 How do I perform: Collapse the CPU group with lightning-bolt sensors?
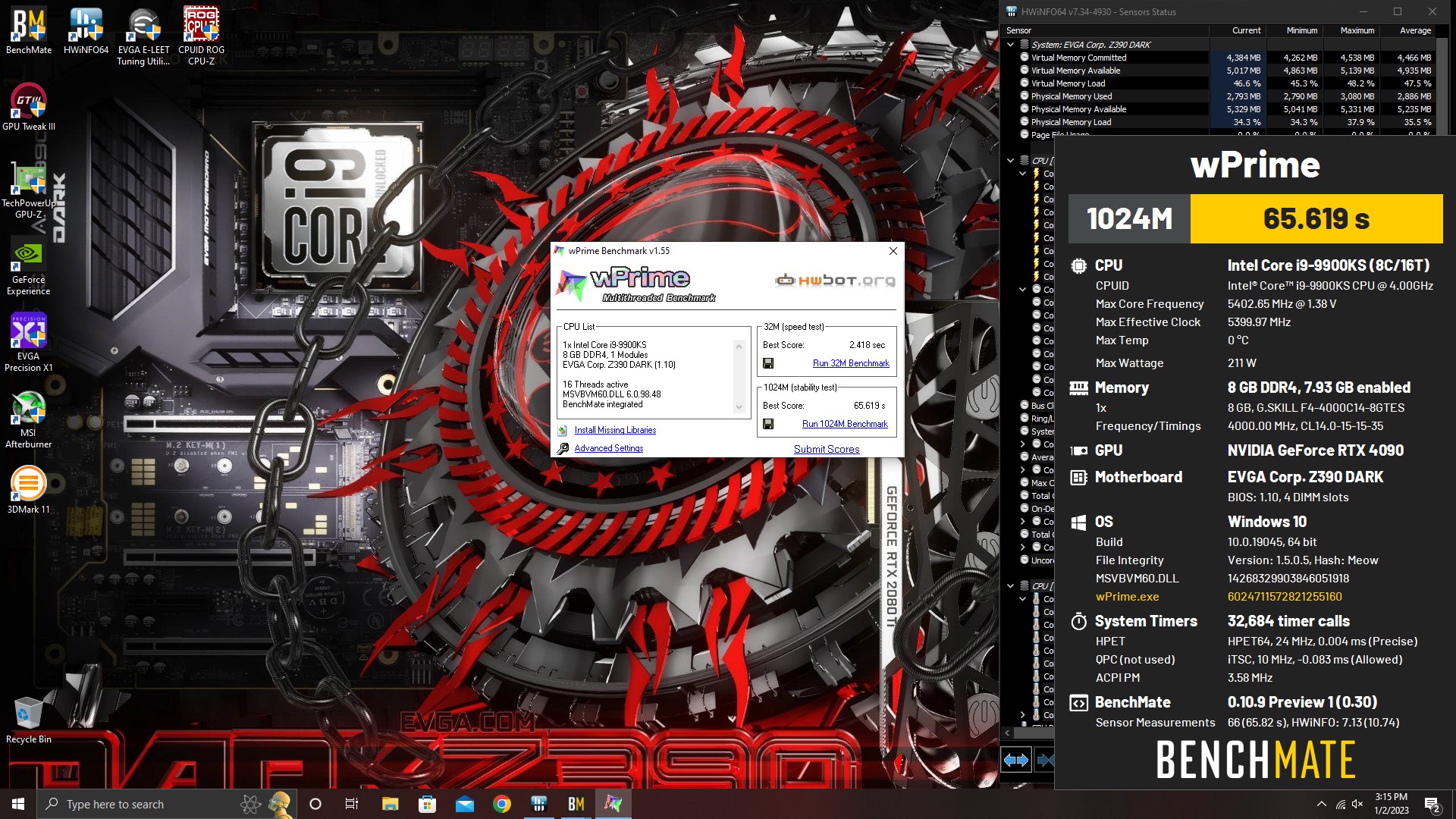pyautogui.click(x=1010, y=161)
